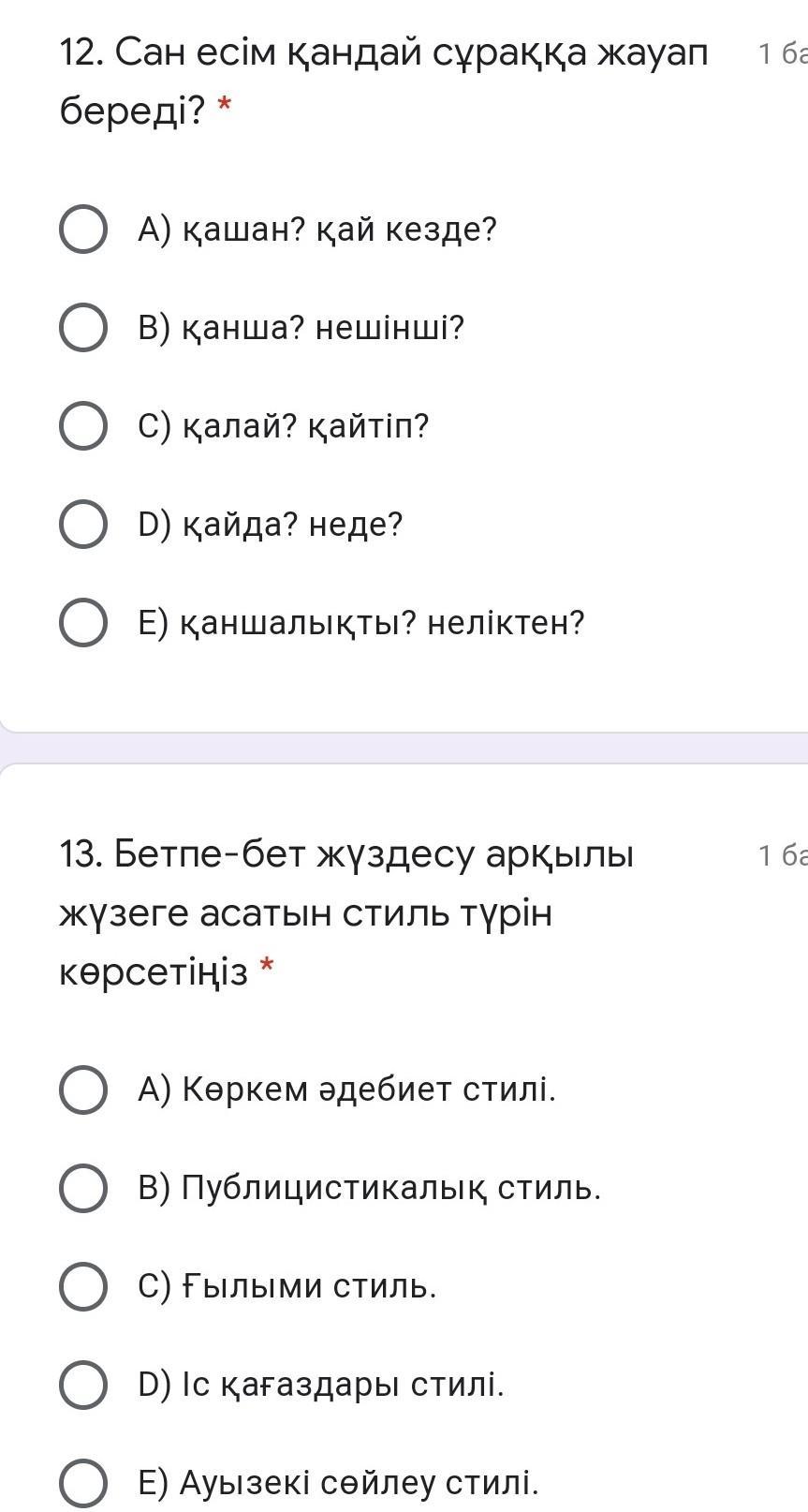Image resolution: width=808 pixels, height=1512 pixels.
Task: Click the label text 'қайда? неде?'
Action: tap(291, 526)
